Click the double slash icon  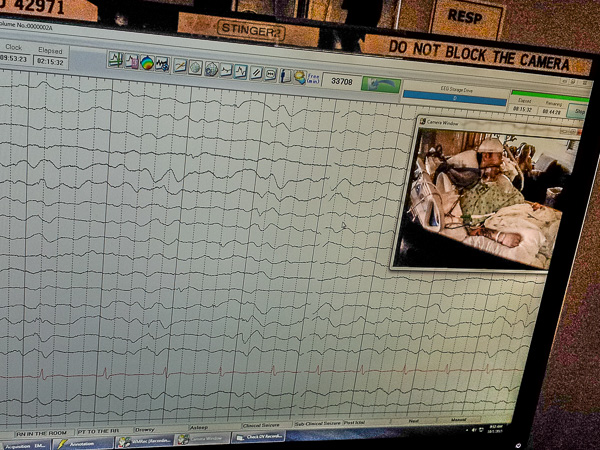256,73
